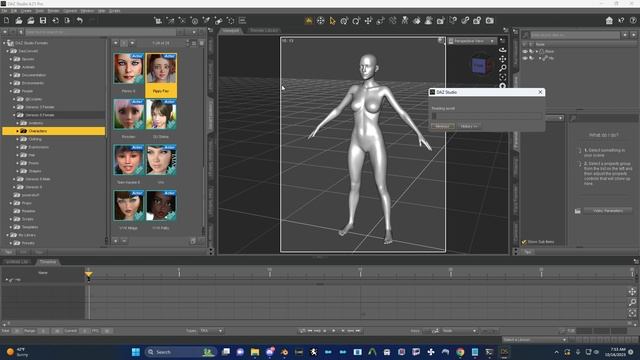Click the View Parameters button
The width and height of the screenshot is (640, 360).
pos(608,211)
